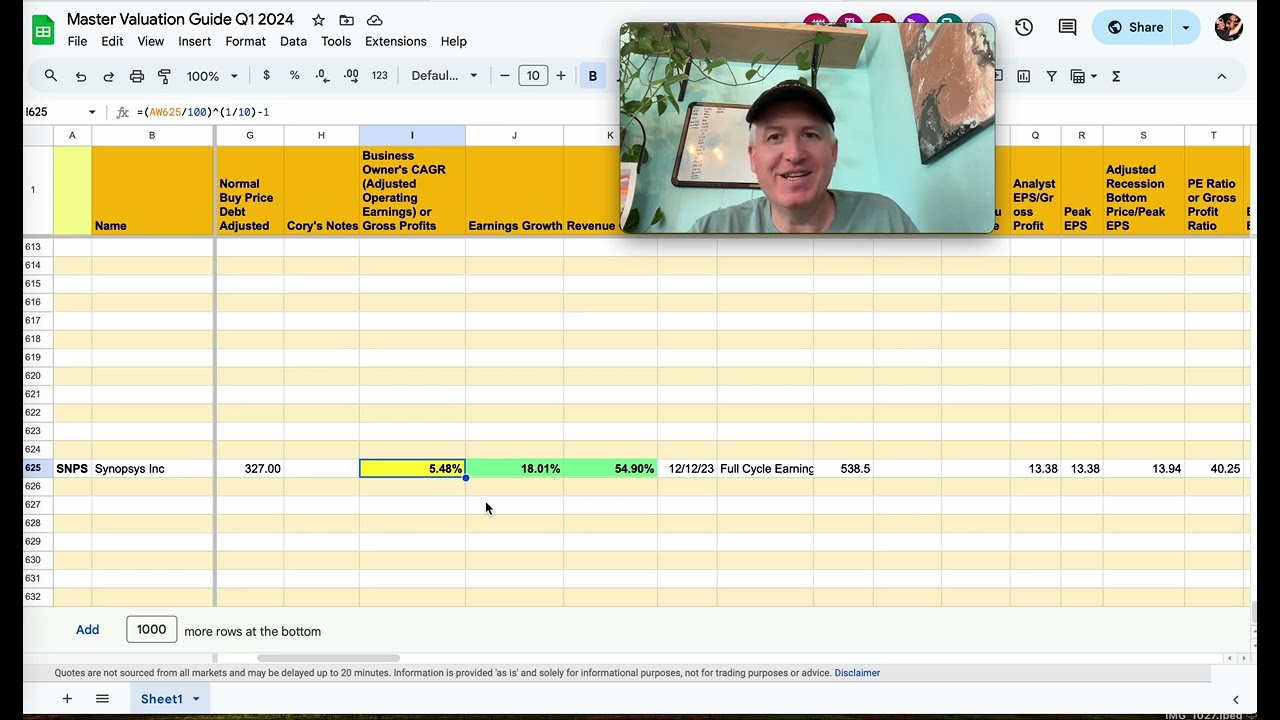1280x720 pixels.
Task: Collapse the toolbar menus with chevron
Action: [1221, 76]
